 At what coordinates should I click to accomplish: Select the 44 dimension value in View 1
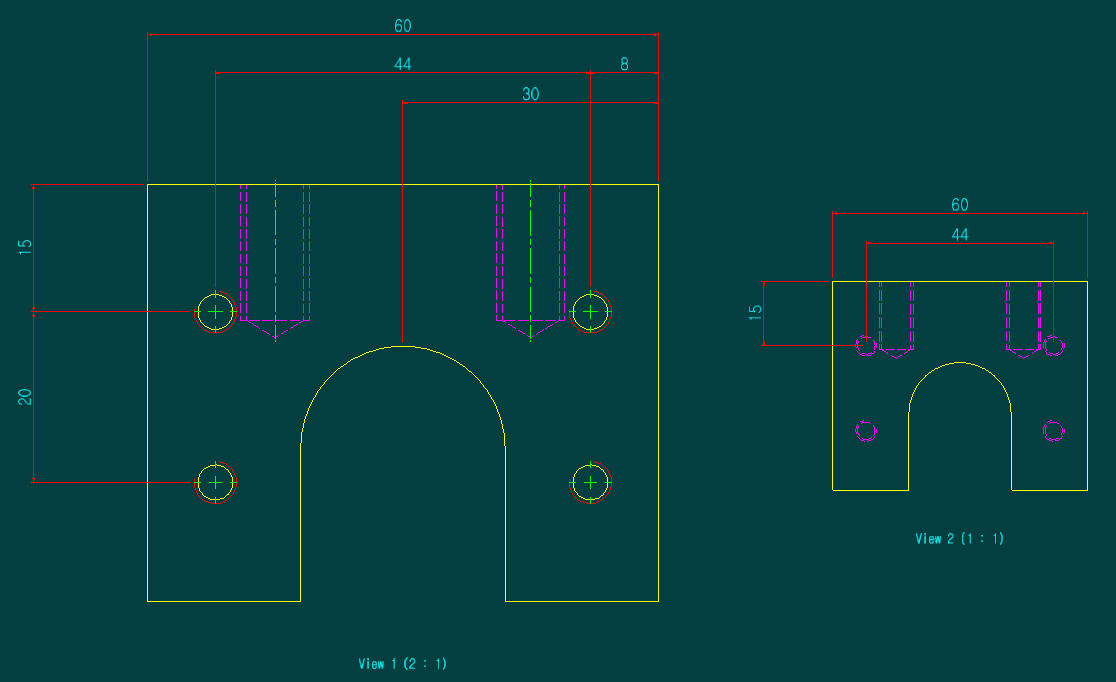click(403, 64)
